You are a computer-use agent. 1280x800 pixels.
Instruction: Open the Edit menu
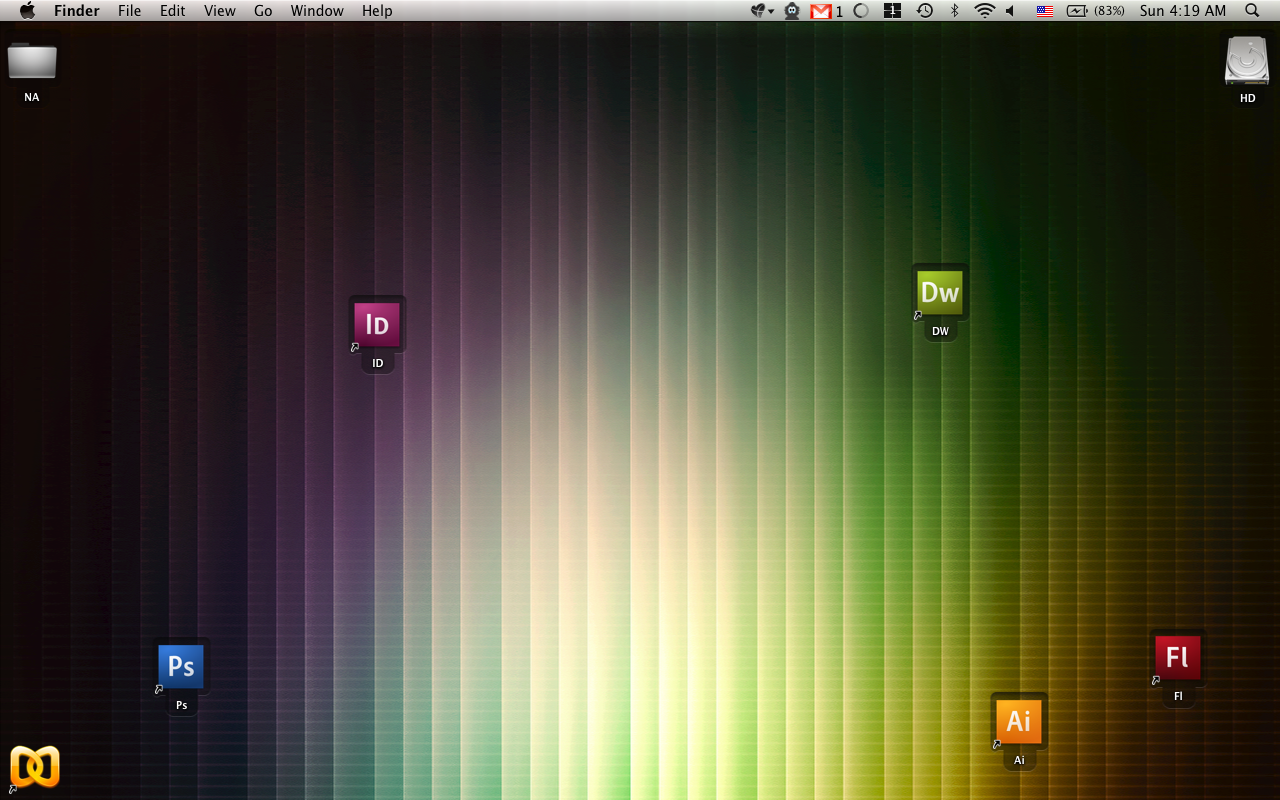click(173, 10)
